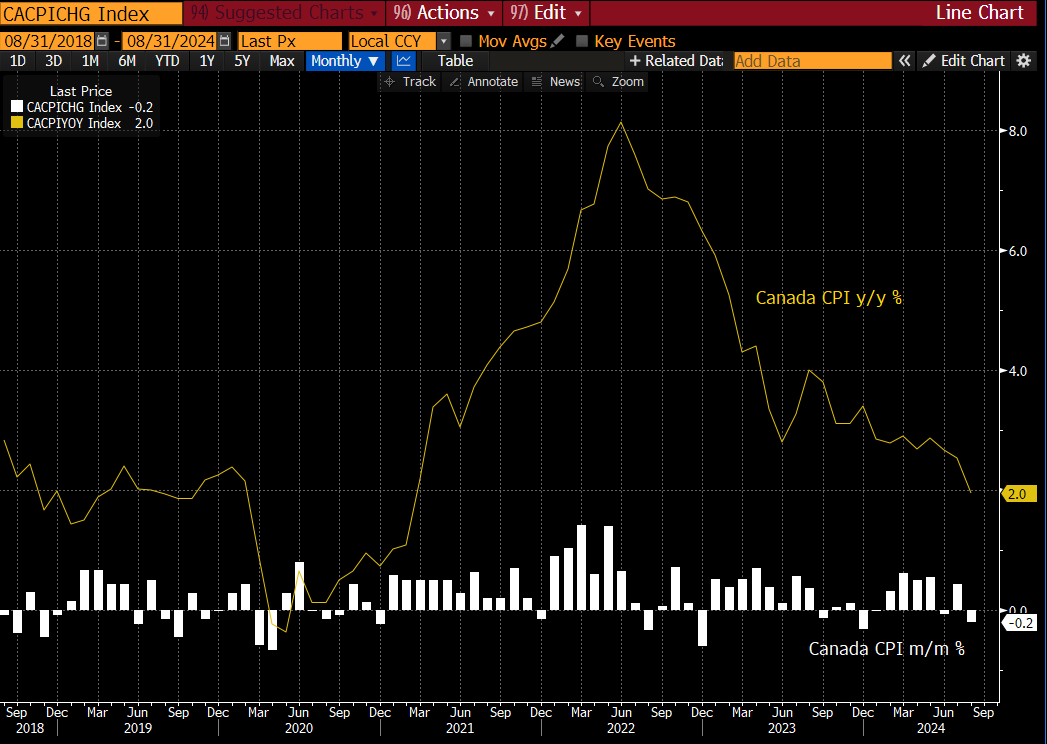Click the yellow CACPIYOY legend color swatch
The height and width of the screenshot is (744, 1047).
pos(17,123)
